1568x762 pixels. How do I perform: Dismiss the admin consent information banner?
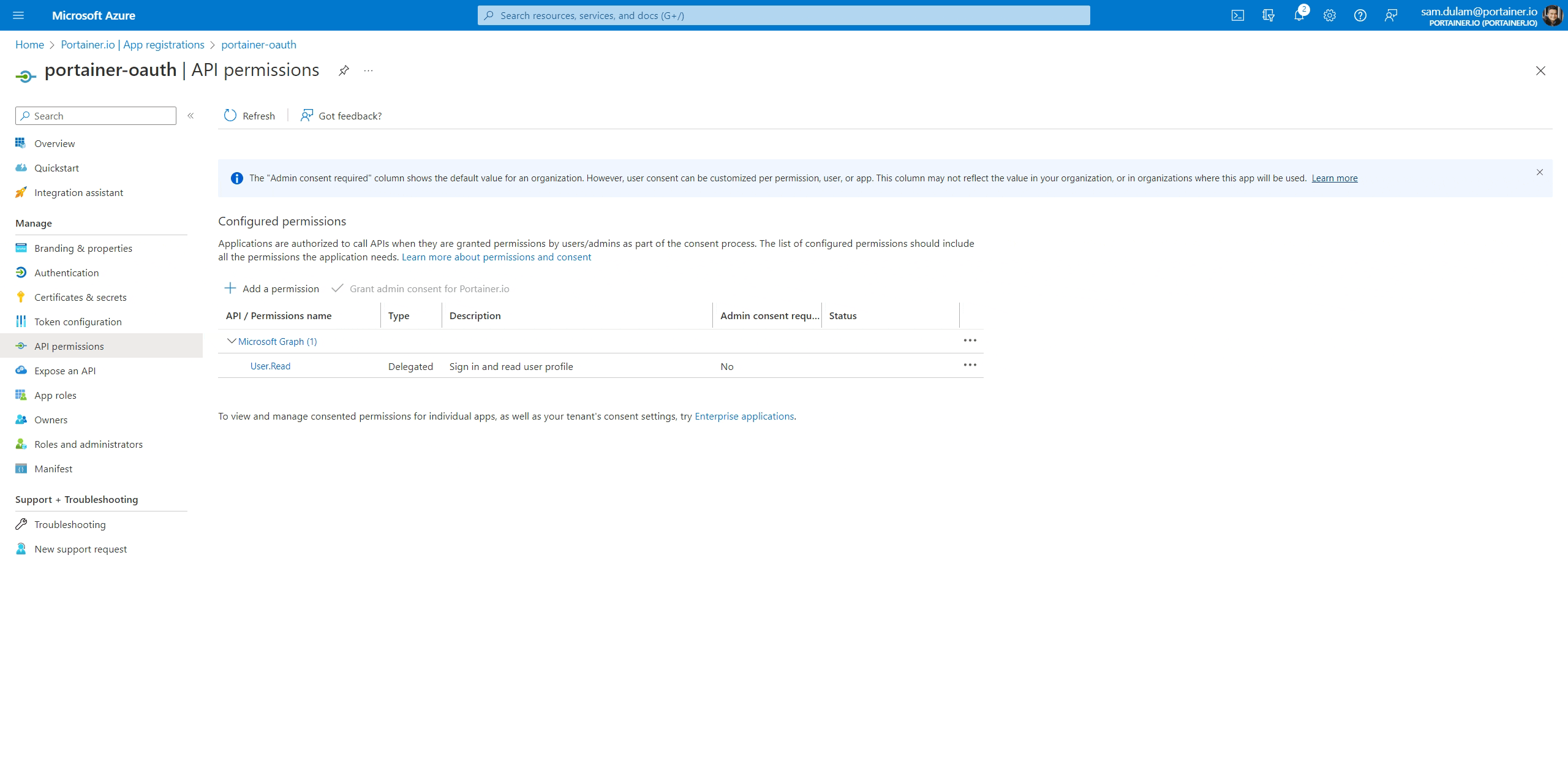pos(1539,173)
